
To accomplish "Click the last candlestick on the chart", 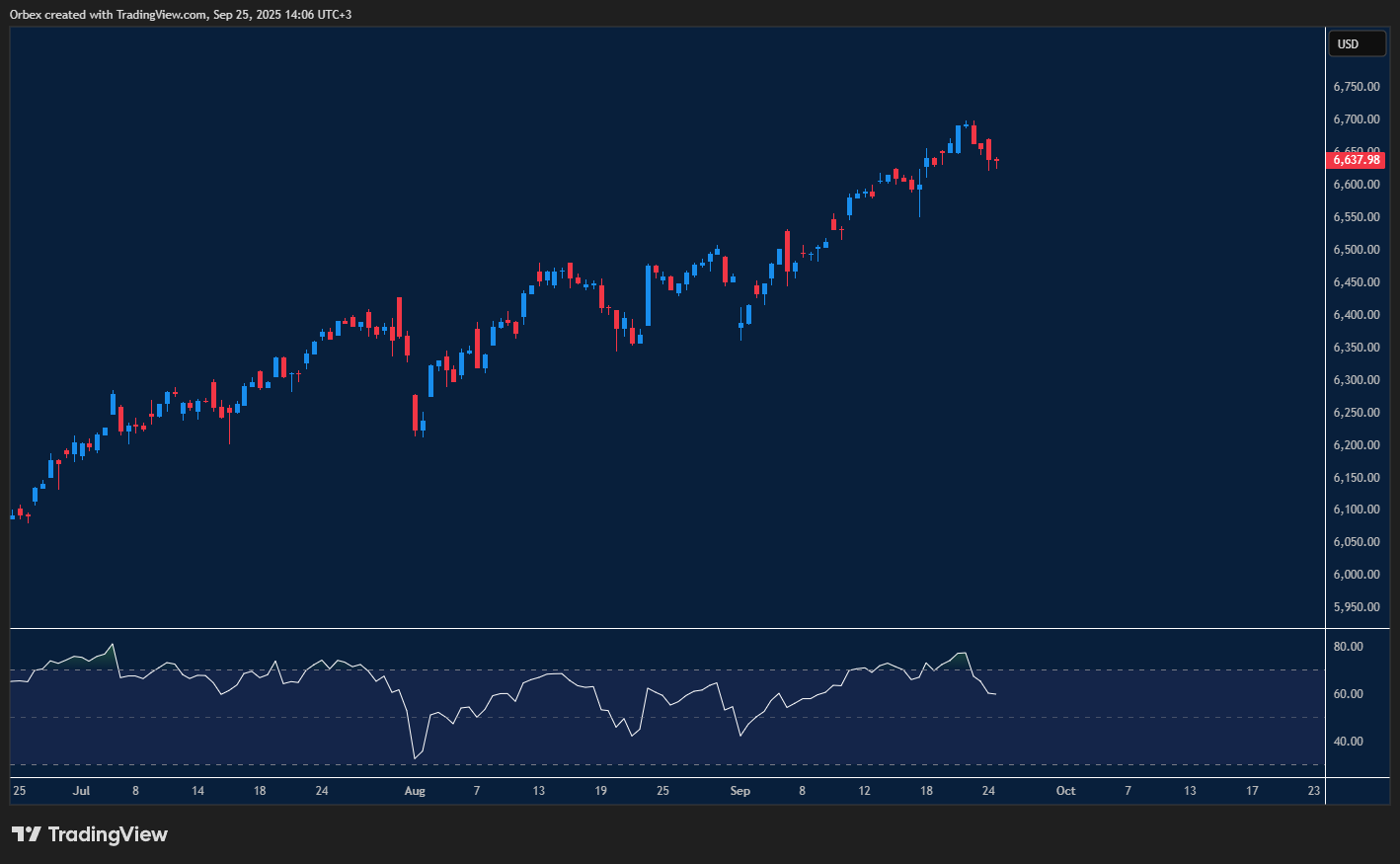I will pyautogui.click(x=996, y=161).
